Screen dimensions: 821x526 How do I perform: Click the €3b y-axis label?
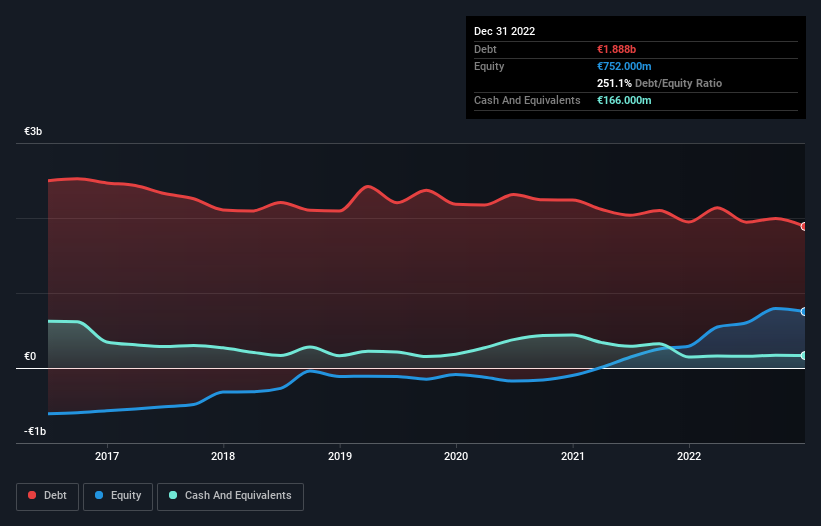[33, 131]
